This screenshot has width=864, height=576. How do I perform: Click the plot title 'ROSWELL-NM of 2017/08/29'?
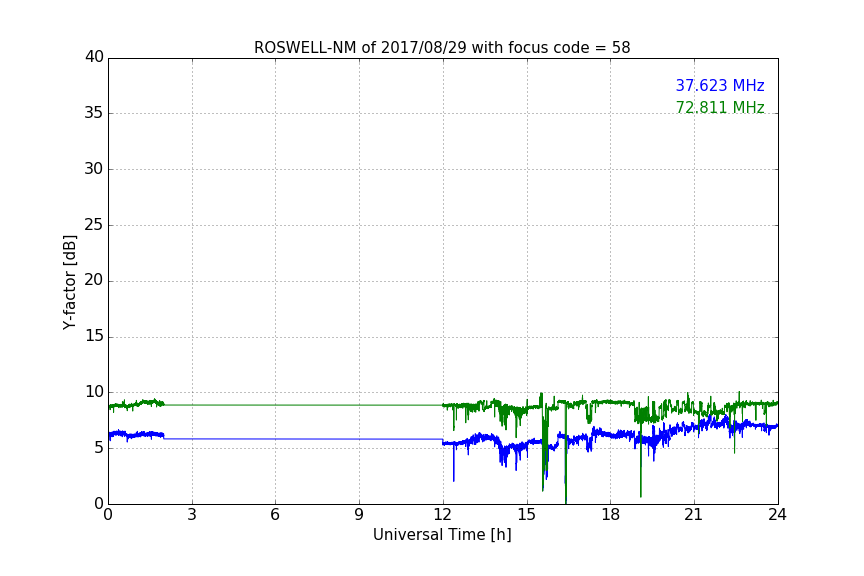pos(442,48)
